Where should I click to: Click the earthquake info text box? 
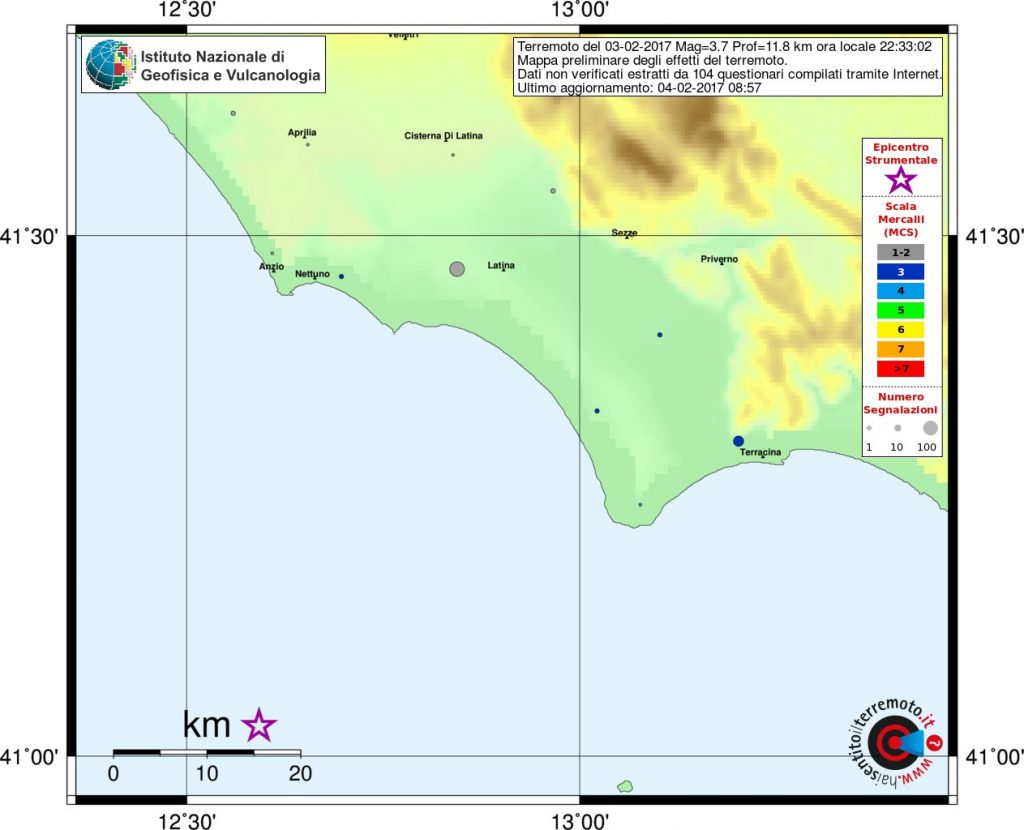point(728,67)
